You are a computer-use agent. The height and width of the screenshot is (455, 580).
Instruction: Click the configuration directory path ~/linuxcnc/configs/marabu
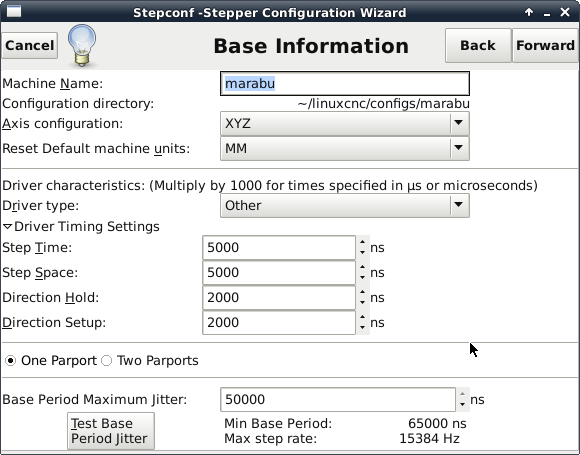(384, 104)
